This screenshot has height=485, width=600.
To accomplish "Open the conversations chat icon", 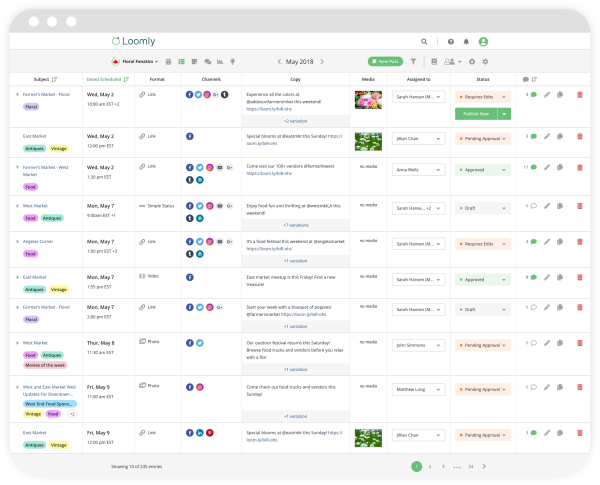I will point(208,62).
